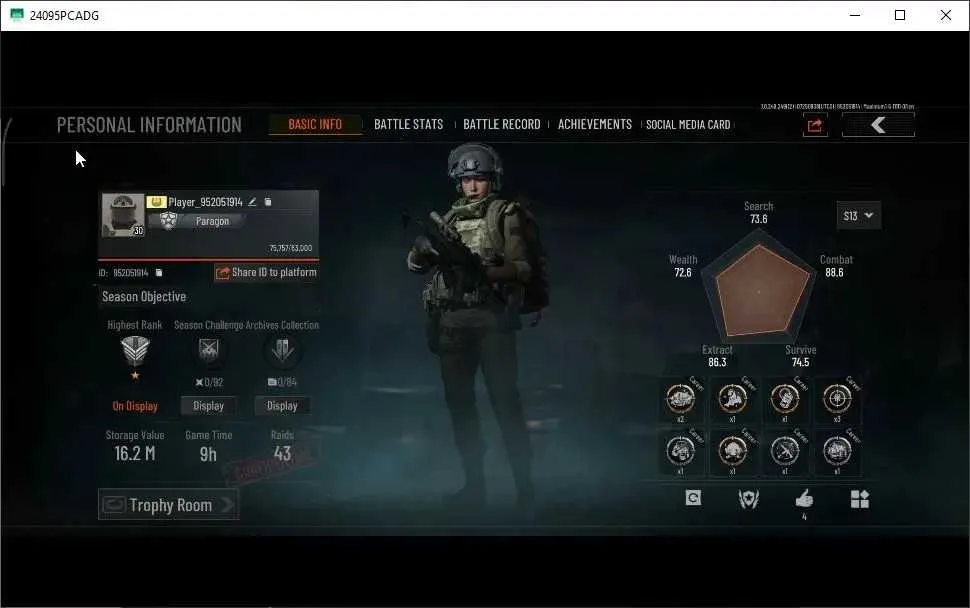970x608 pixels.
Task: Copy the player name with the clipboard icon
Action: (x=268, y=202)
